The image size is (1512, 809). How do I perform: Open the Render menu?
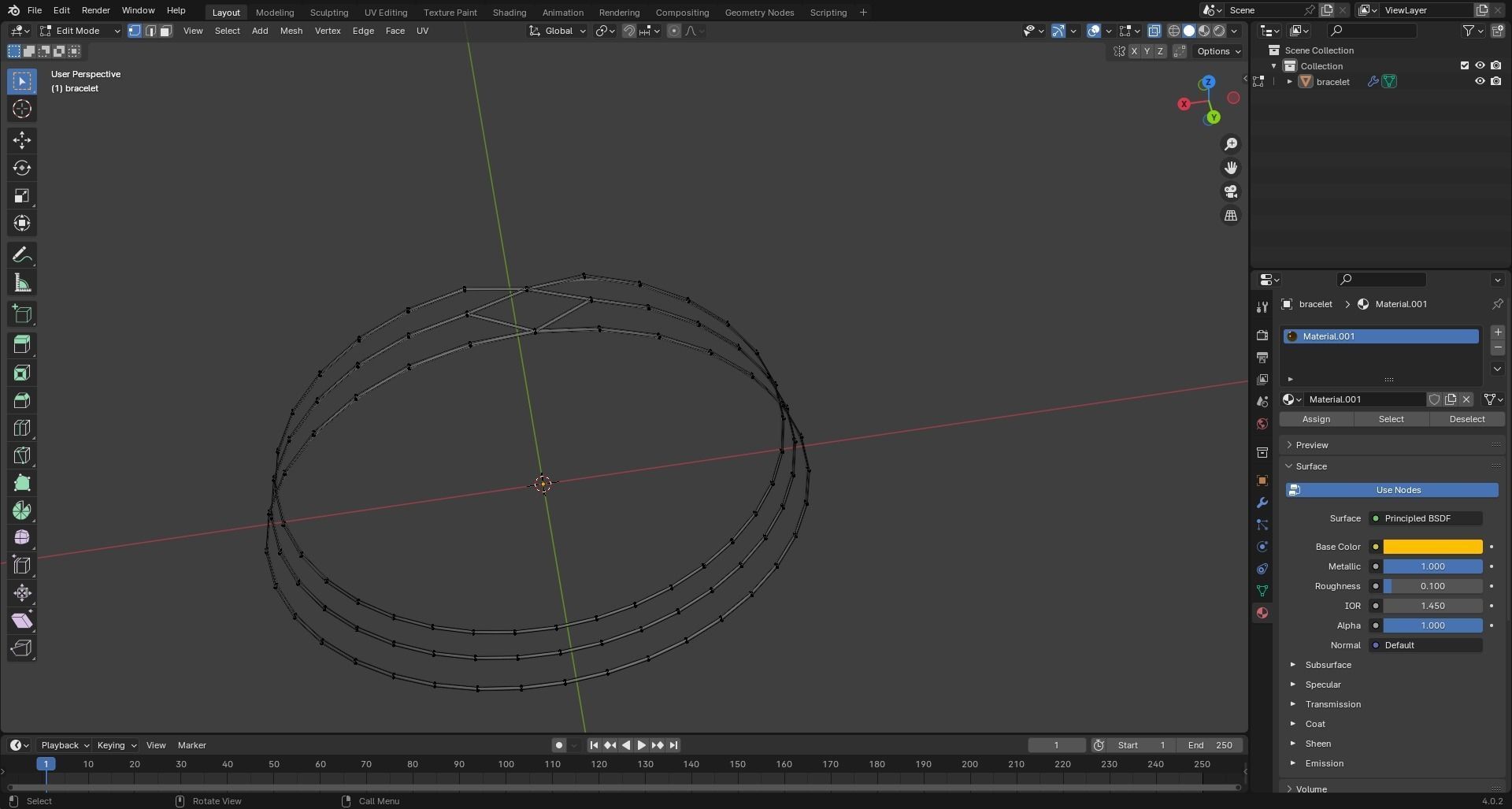pos(95,10)
